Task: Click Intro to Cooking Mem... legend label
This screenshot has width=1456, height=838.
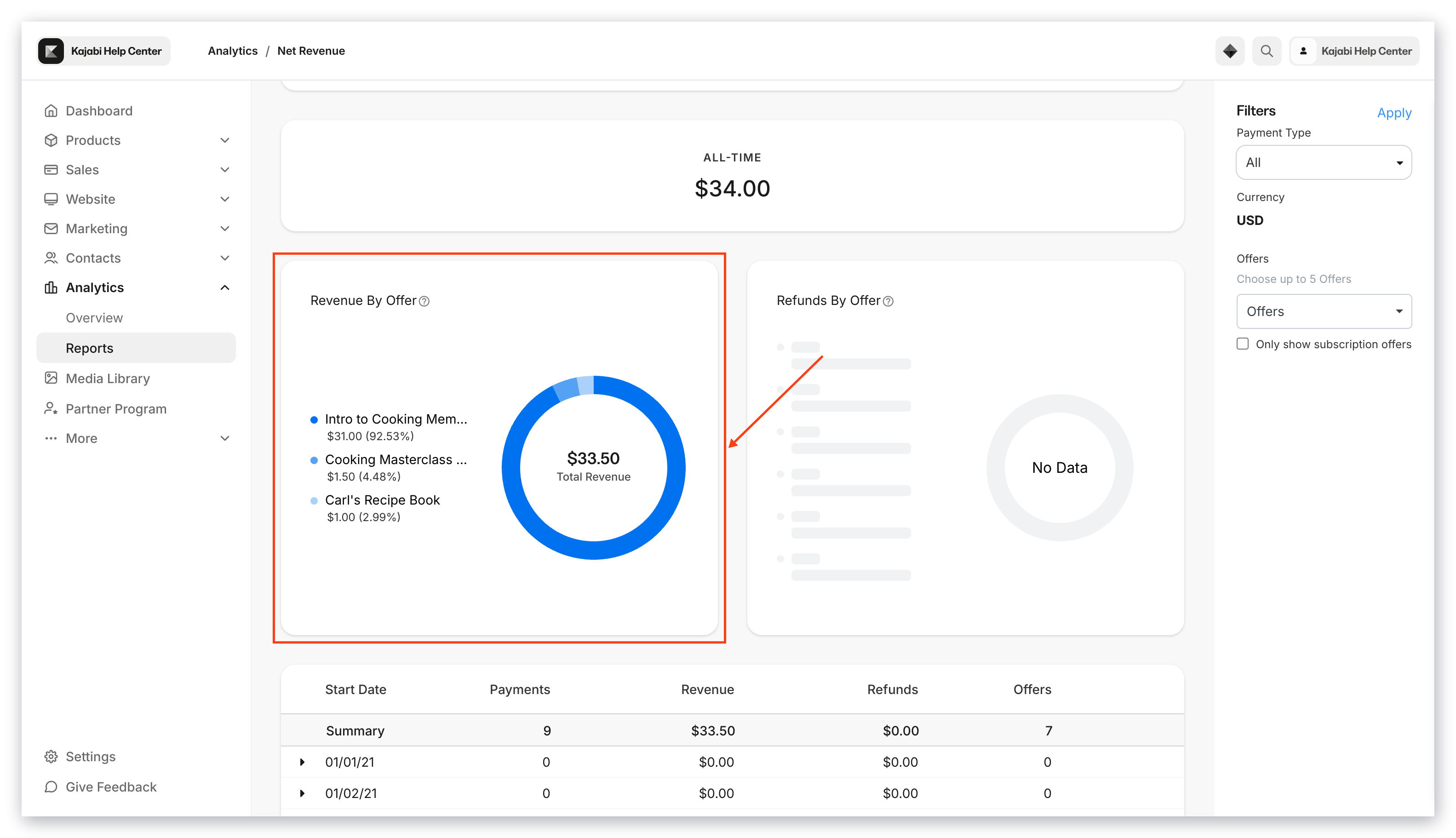Action: [x=396, y=419]
